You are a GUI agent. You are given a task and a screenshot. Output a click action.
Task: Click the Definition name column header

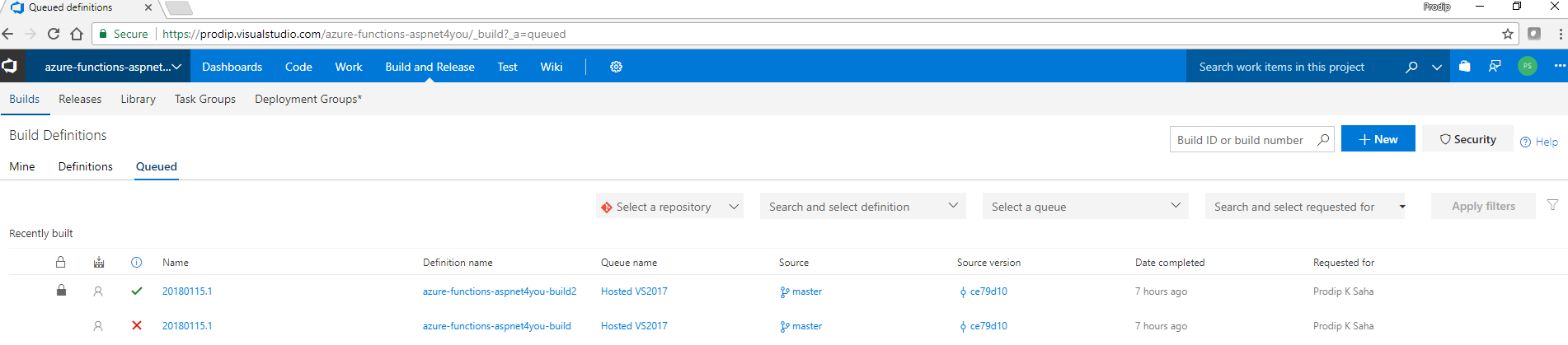coord(458,263)
